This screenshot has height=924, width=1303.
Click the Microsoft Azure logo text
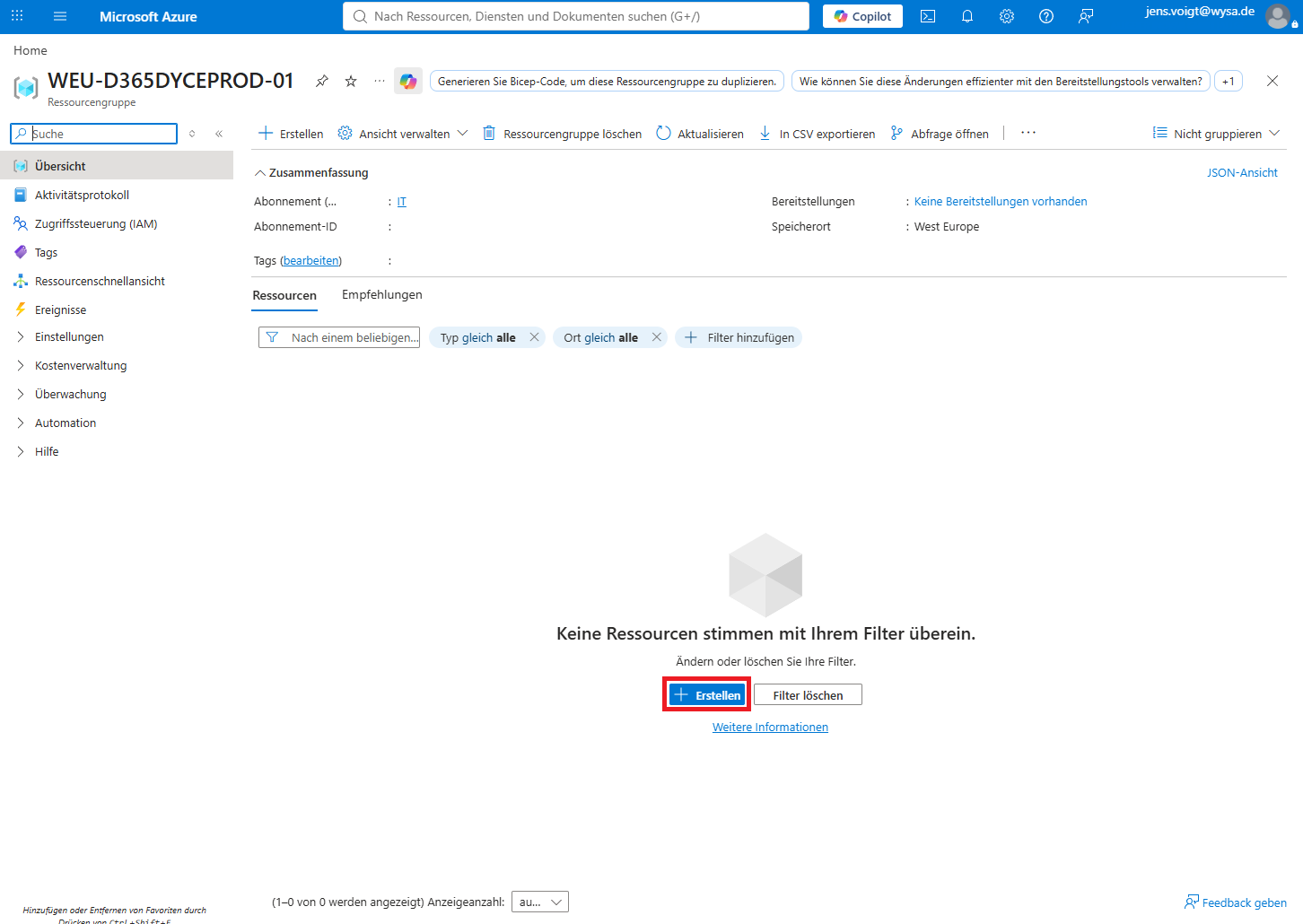pos(148,16)
